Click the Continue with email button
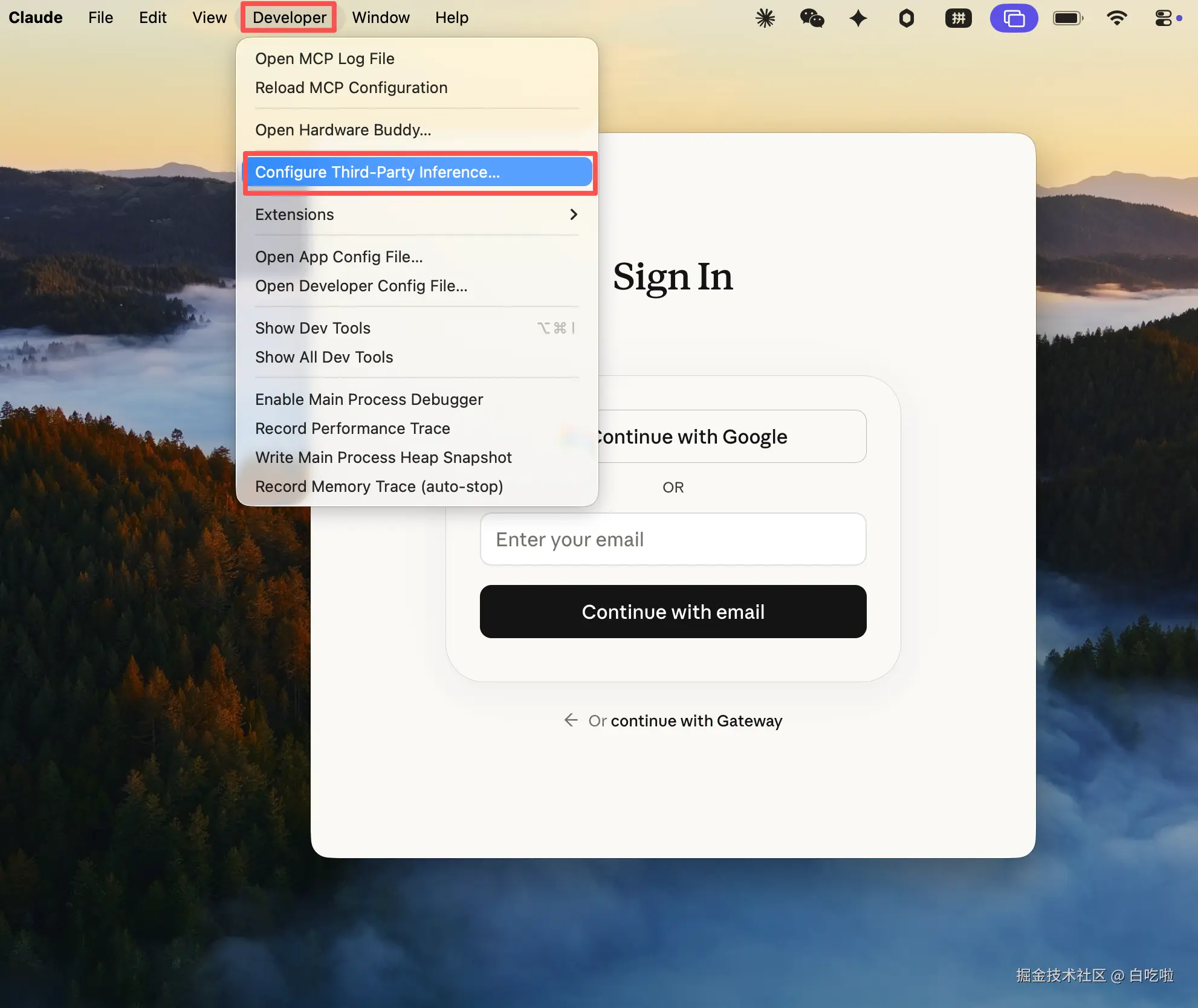Viewport: 1198px width, 1008px height. pos(673,612)
